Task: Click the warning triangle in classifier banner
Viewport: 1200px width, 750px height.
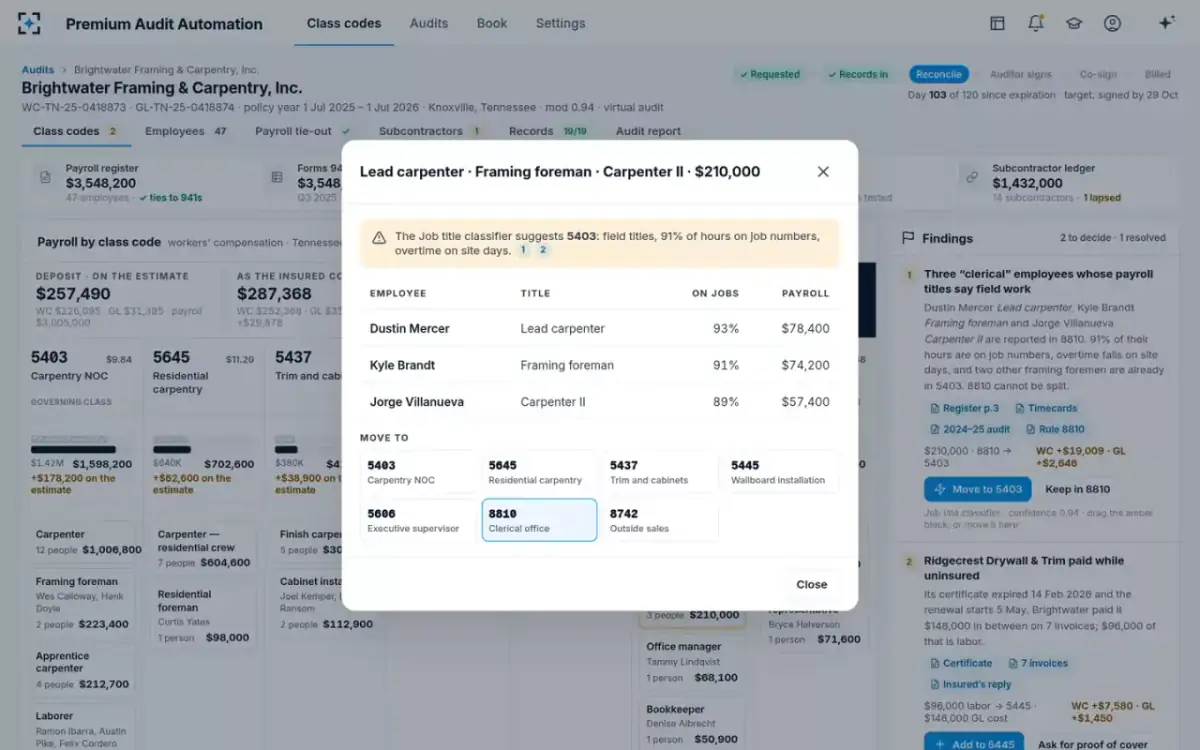Action: (x=379, y=238)
